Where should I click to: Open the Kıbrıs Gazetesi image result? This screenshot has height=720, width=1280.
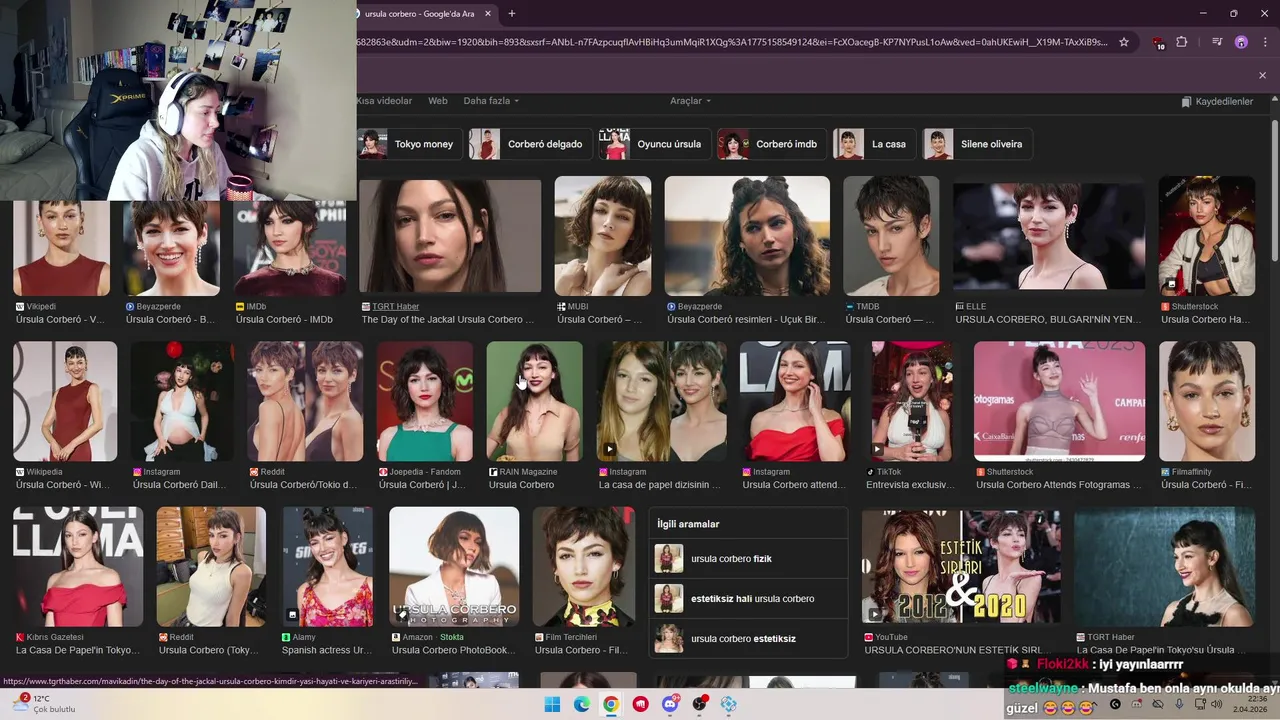tap(78, 567)
